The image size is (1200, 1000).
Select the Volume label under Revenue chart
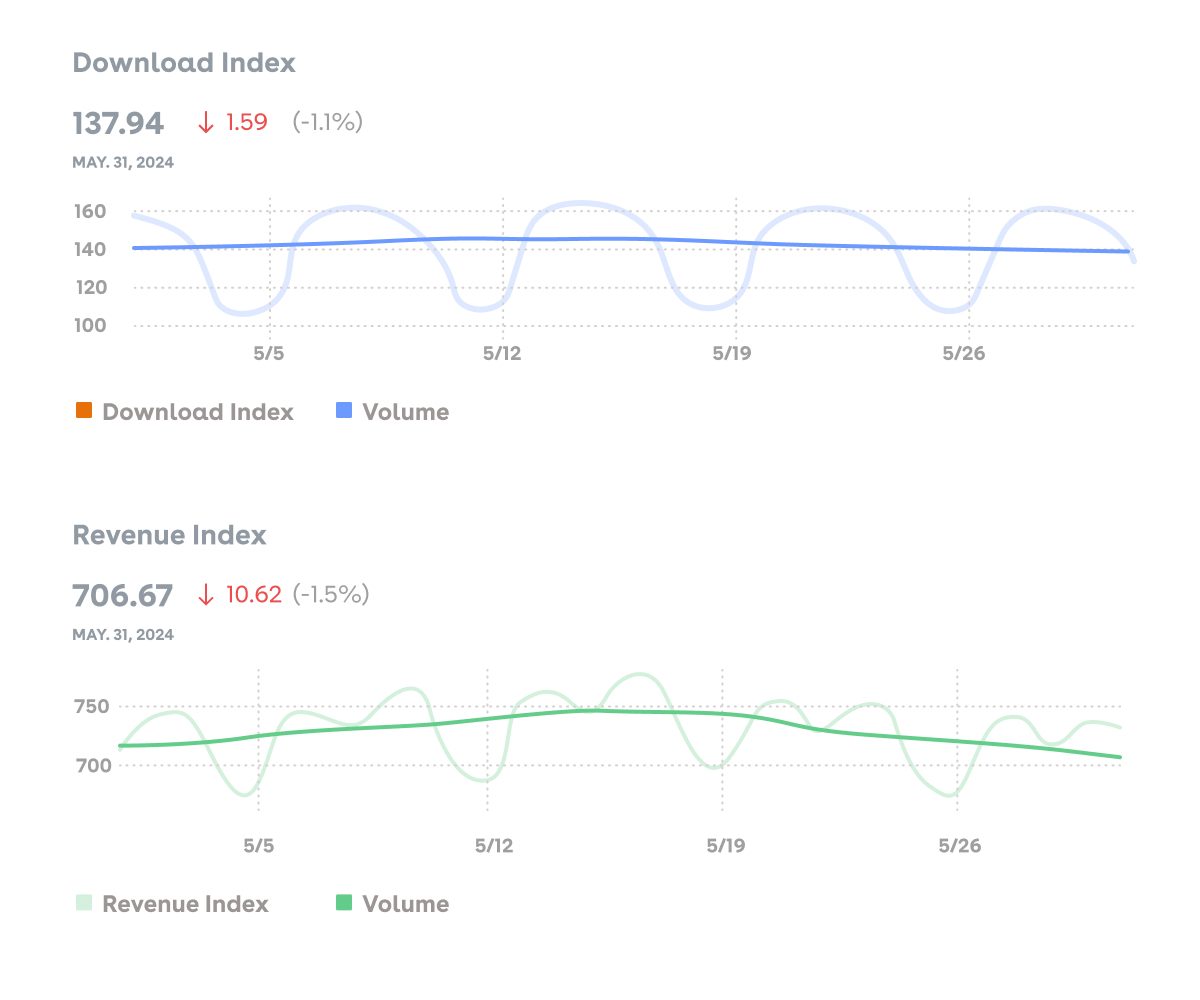pyautogui.click(x=405, y=904)
